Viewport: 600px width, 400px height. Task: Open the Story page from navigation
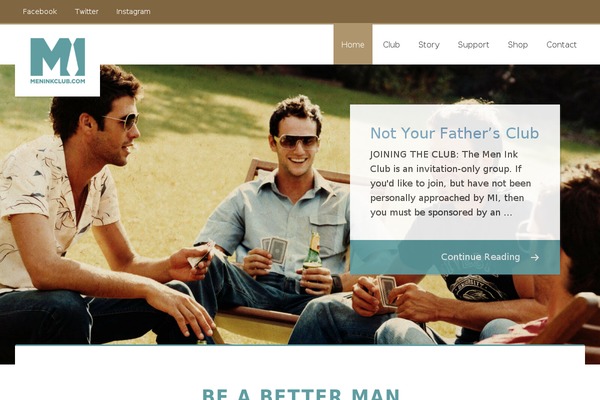[x=429, y=45]
